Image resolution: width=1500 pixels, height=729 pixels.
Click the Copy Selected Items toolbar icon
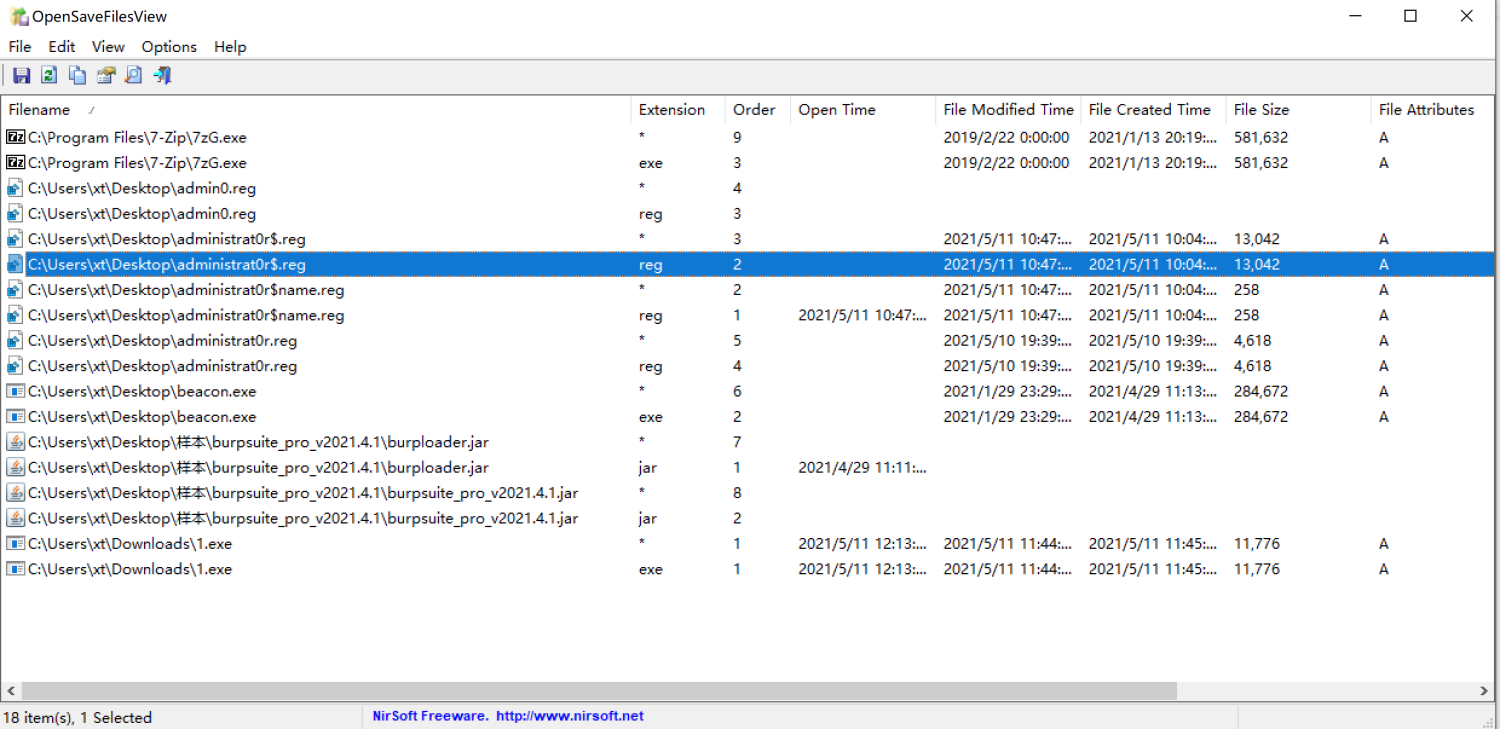[x=77, y=75]
